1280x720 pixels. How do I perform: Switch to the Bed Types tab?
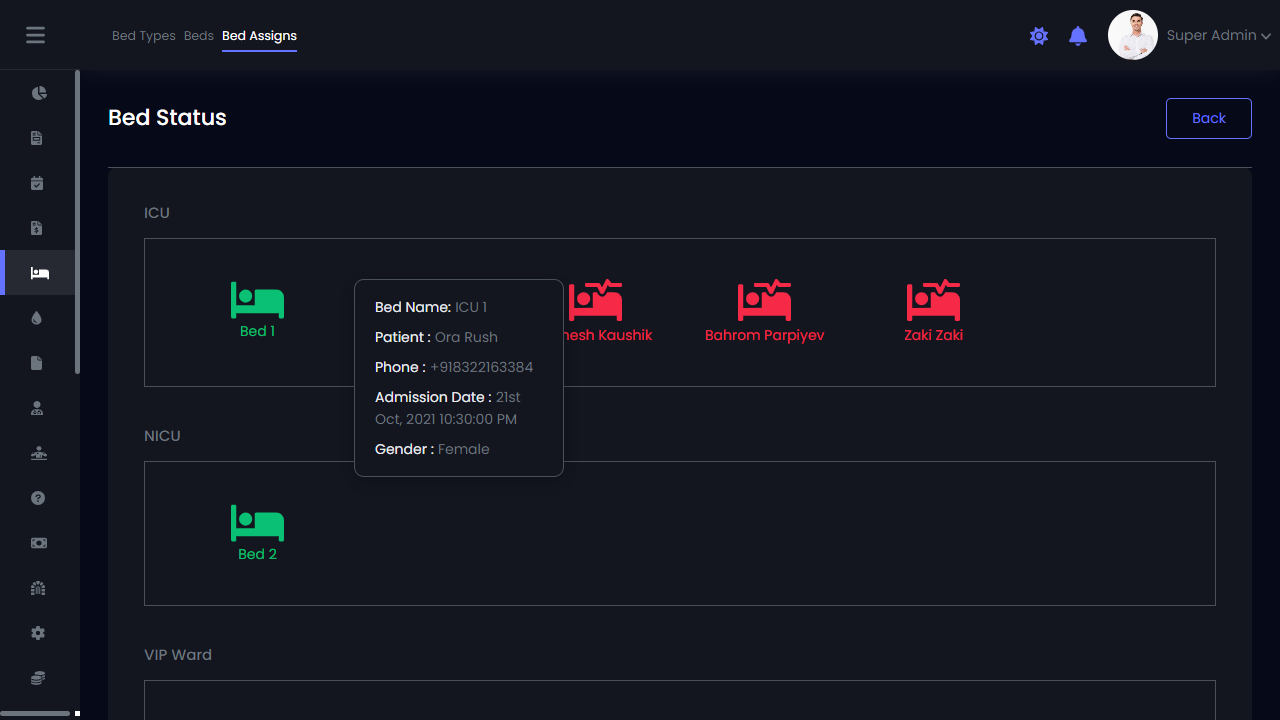tap(144, 36)
